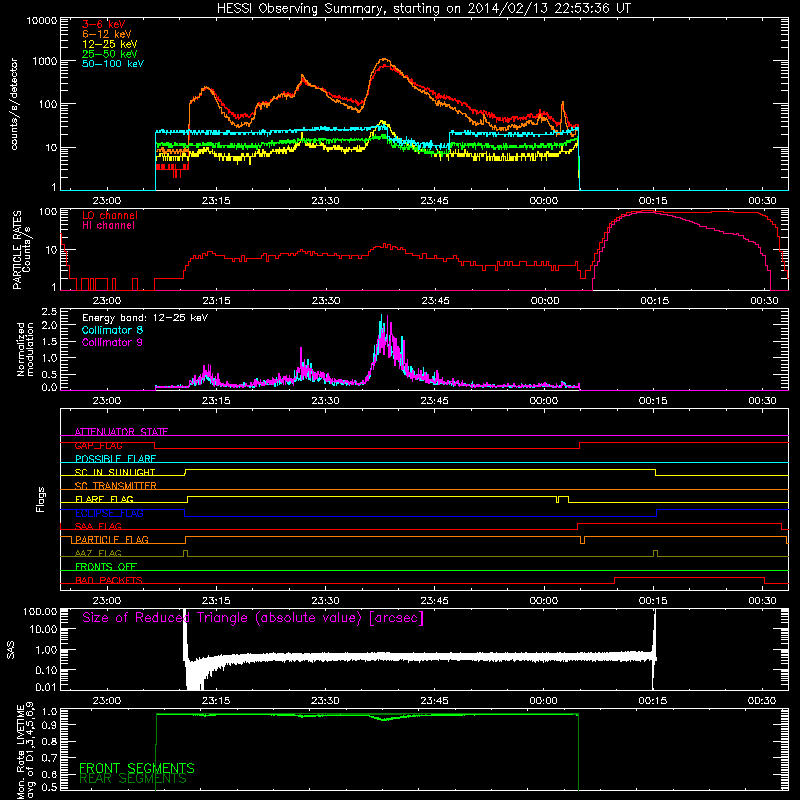Click 23:45 tick under the particle rates plot
Image resolution: width=800 pixels, height=800 pixels.
pyautogui.click(x=435, y=301)
